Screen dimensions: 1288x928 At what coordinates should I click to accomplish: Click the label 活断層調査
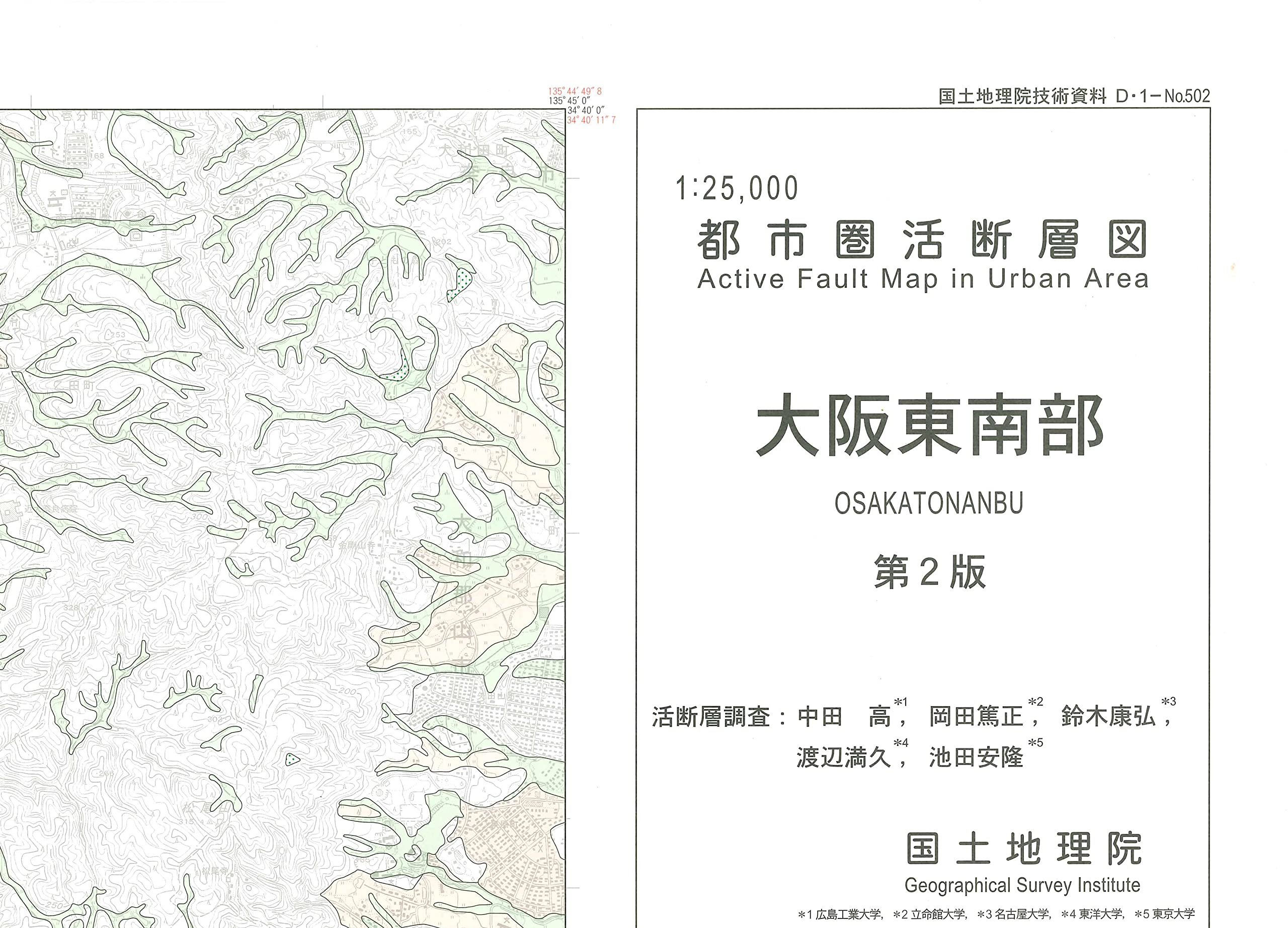click(711, 716)
